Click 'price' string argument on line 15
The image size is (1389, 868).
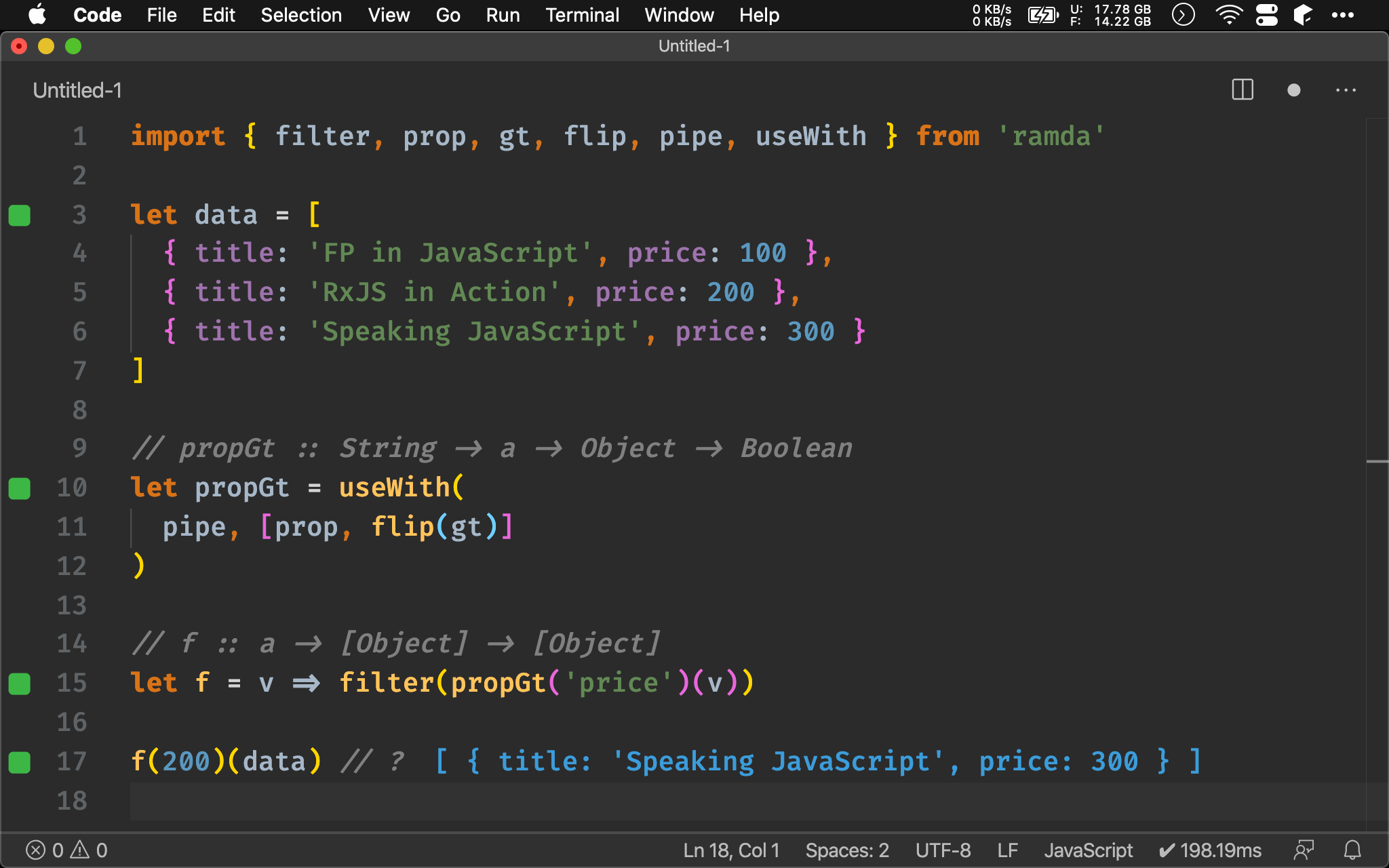[619, 683]
